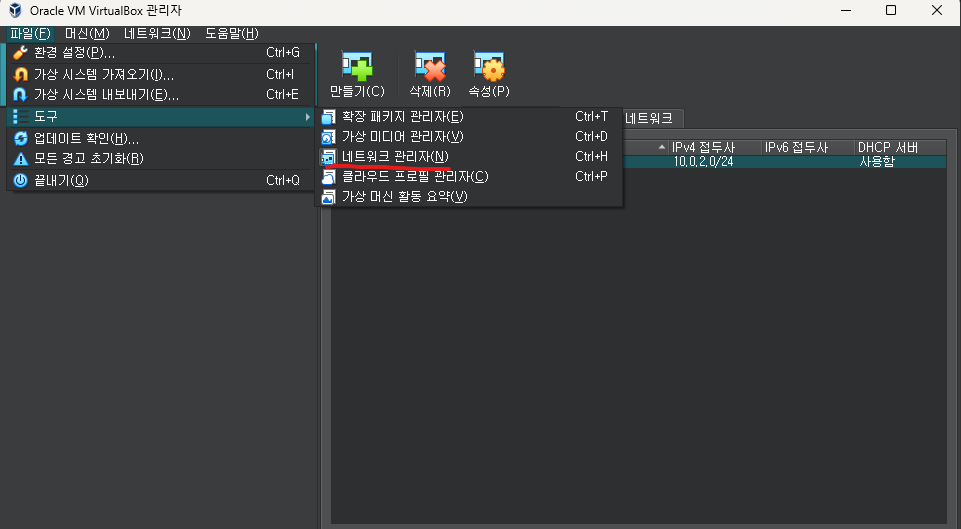Click the warning triangle icon beside 모든 경고 초기화
The height and width of the screenshot is (529, 961).
(x=20, y=159)
